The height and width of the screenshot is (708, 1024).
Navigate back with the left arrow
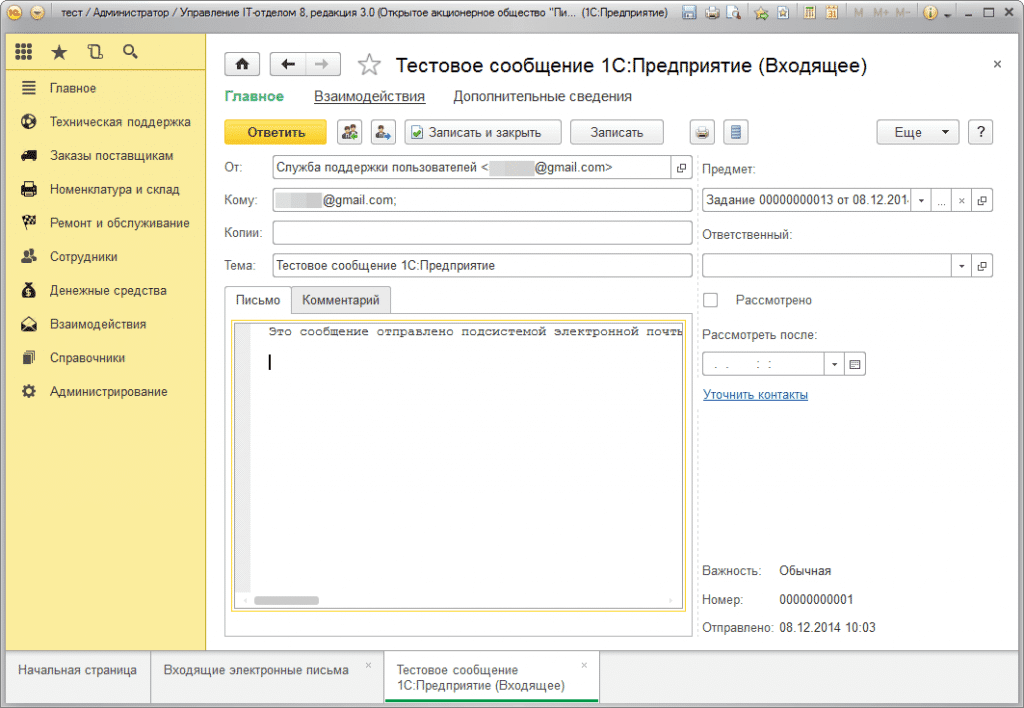pos(288,64)
